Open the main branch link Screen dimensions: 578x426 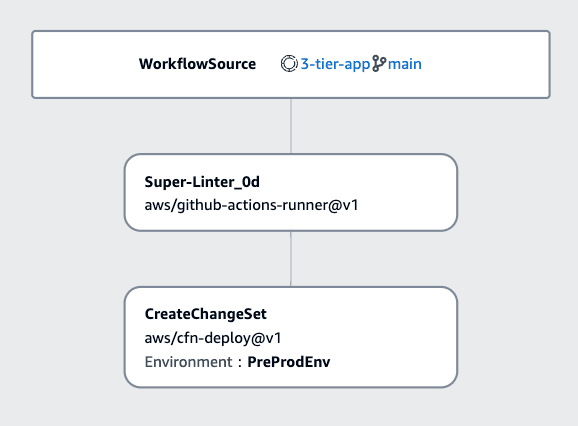[x=404, y=64]
